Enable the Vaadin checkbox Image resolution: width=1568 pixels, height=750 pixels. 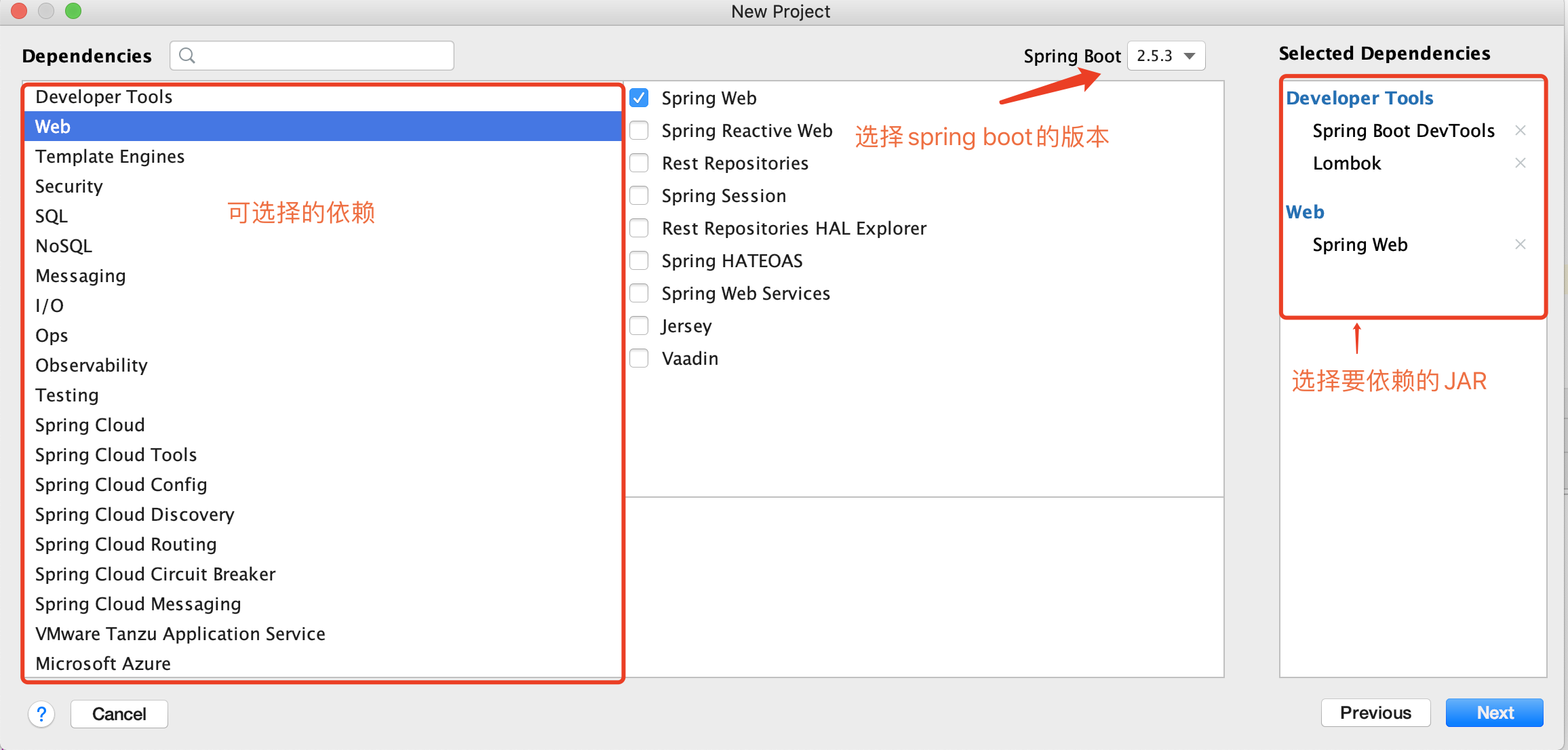coord(639,358)
